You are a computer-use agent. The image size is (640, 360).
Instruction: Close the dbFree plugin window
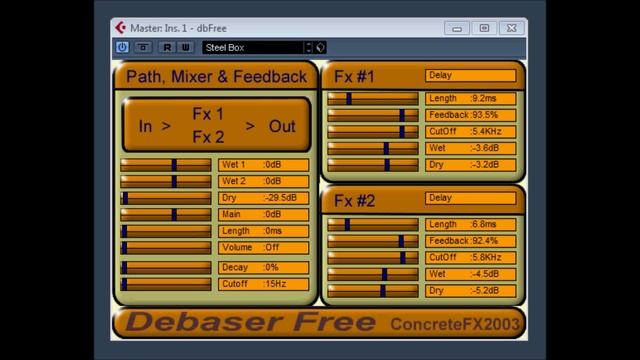coord(511,28)
